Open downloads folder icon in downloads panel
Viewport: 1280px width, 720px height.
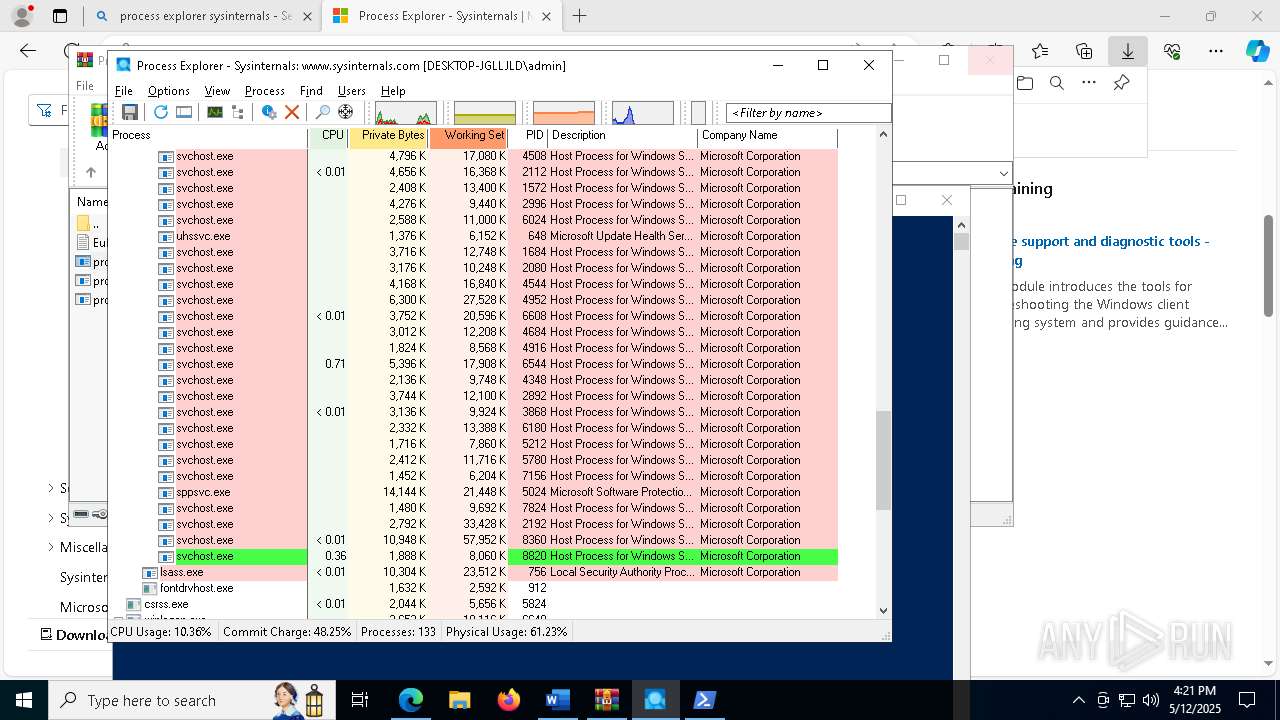1024,83
